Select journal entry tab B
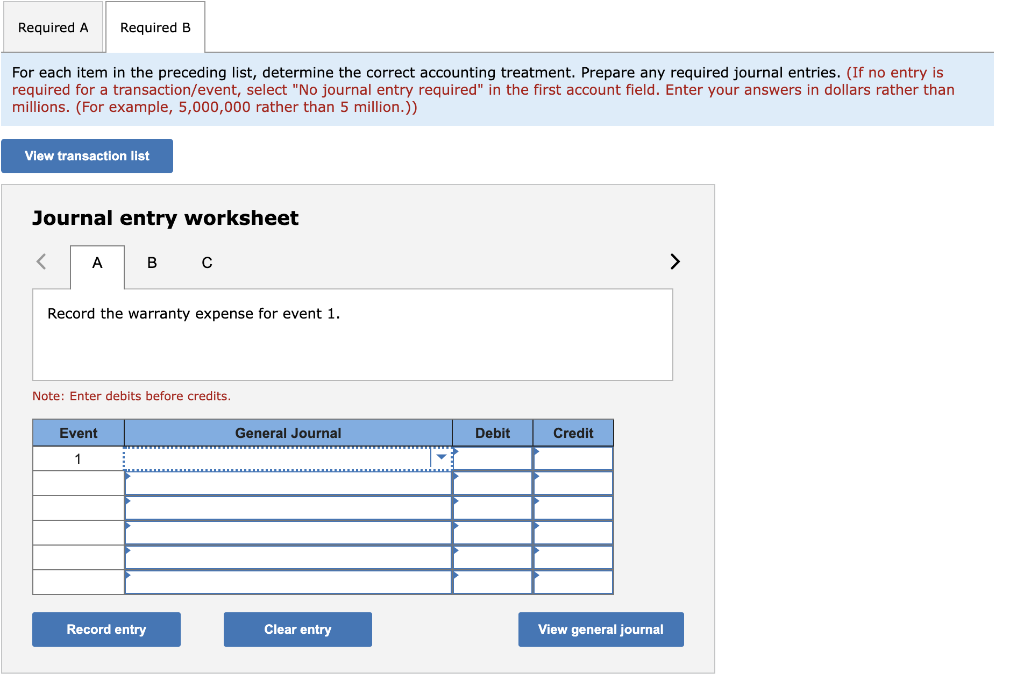The width and height of the screenshot is (1024, 679). pos(151,262)
